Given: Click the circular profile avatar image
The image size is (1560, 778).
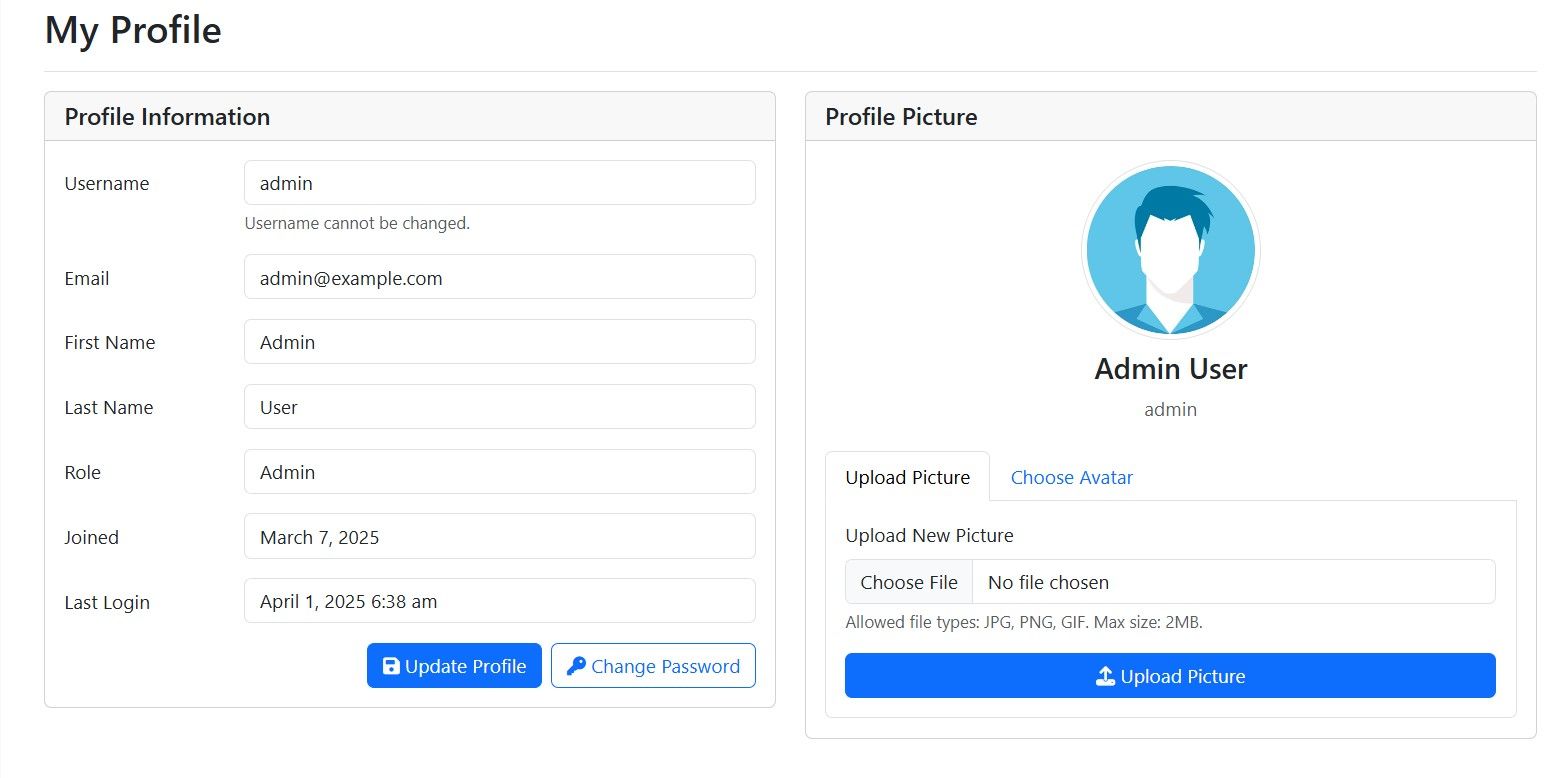Looking at the screenshot, I should coord(1170,249).
